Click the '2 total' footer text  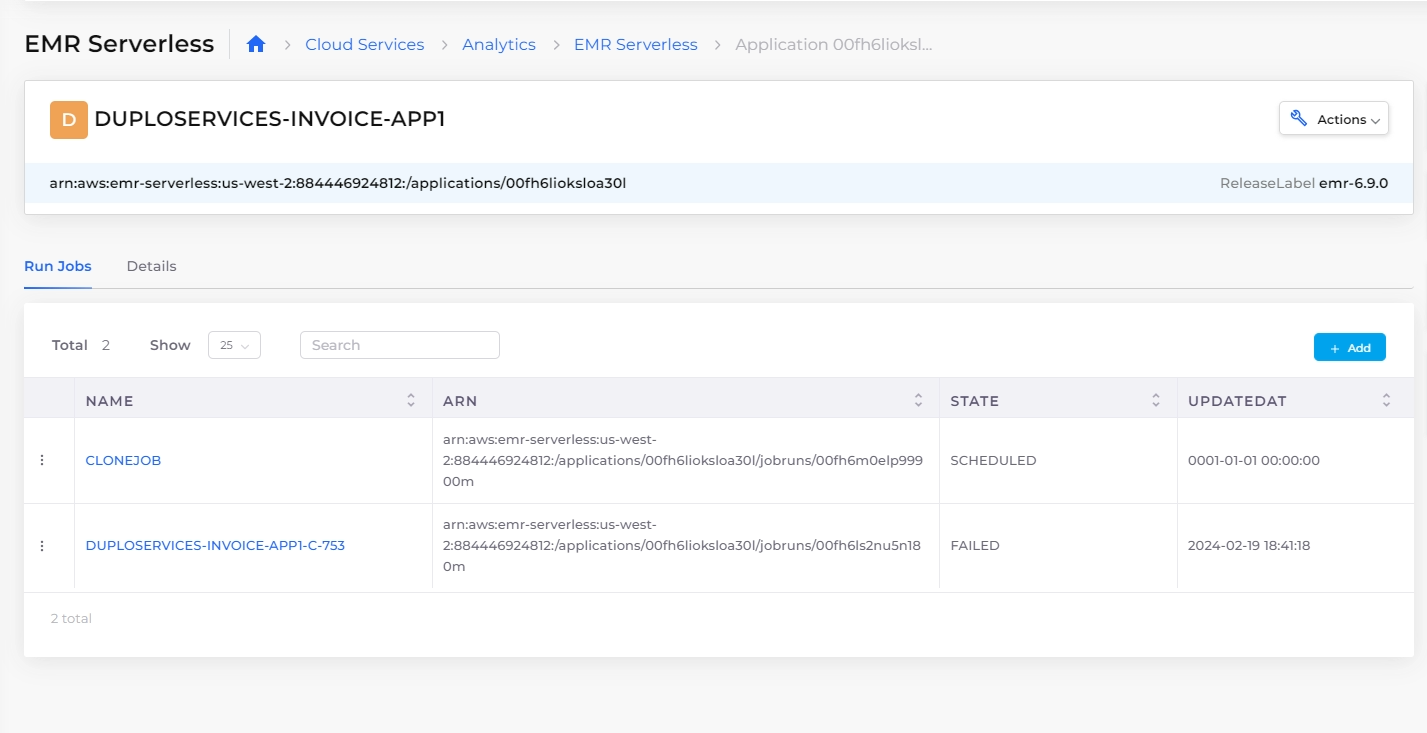click(71, 619)
